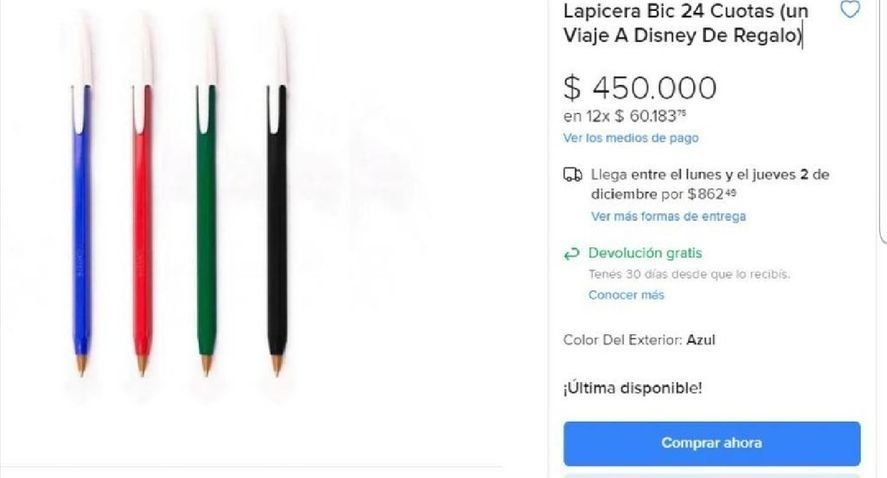Click the 'Devolución gratis' label

pyautogui.click(x=645, y=253)
